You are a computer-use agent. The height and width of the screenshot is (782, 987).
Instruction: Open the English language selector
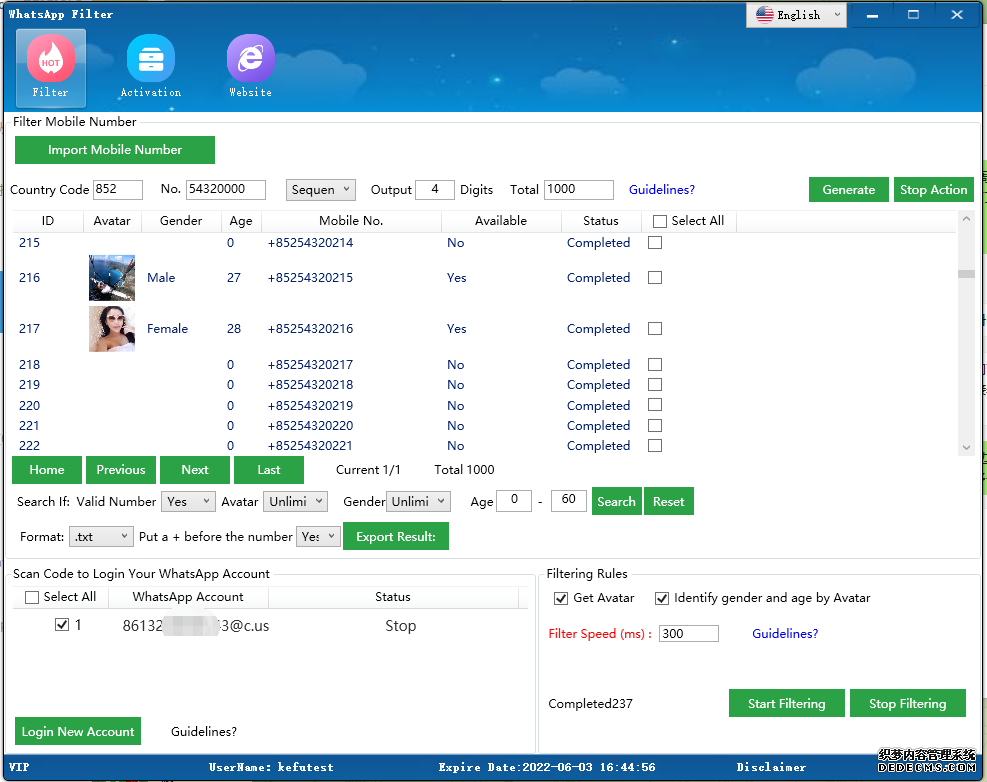coord(796,15)
